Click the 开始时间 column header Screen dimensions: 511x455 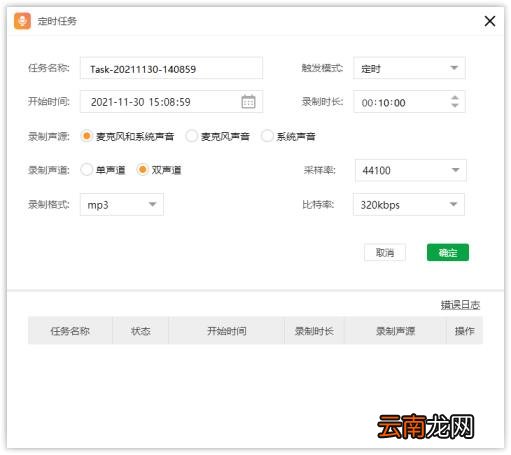(227, 331)
